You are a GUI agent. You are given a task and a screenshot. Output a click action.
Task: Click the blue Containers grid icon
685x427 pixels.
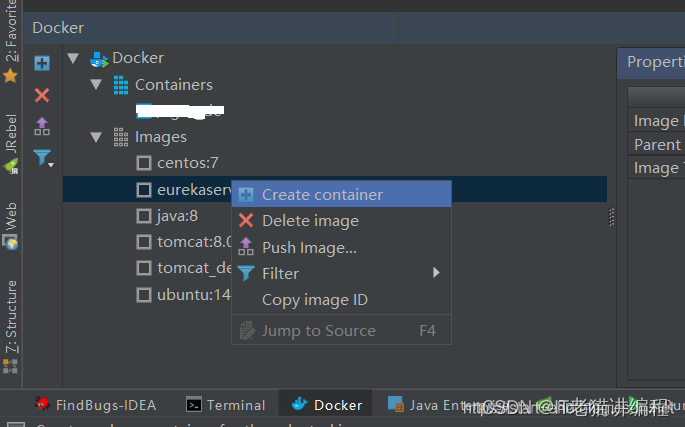pyautogui.click(x=121, y=85)
